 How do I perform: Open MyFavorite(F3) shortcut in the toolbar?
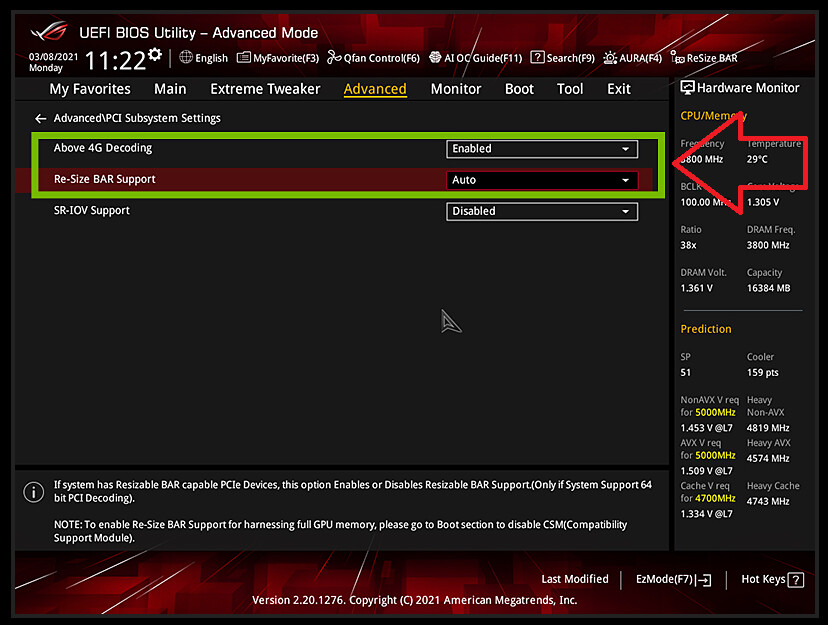[x=278, y=58]
